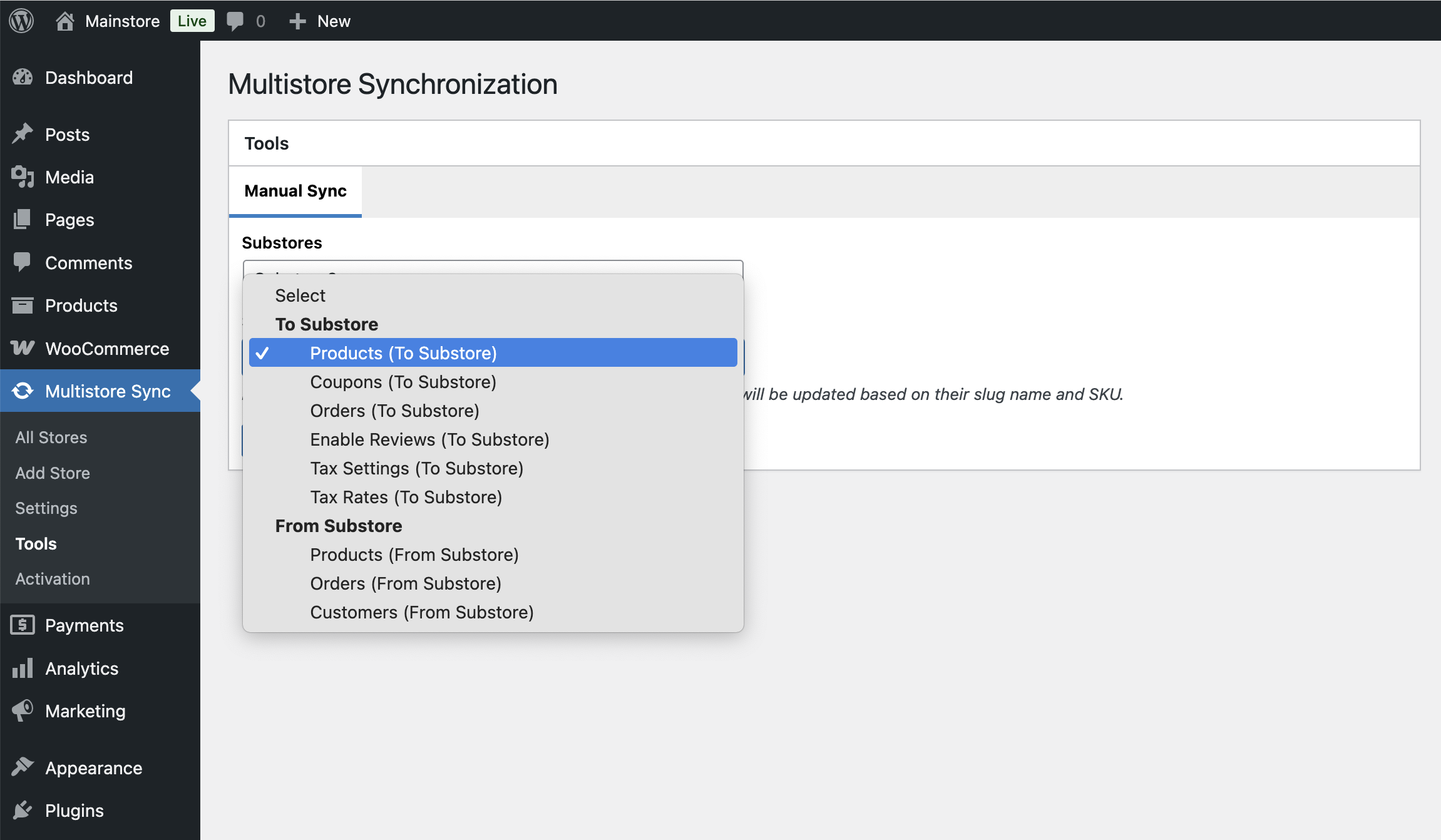Open the comments bubble icon in admin bar
Image resolution: width=1441 pixels, height=840 pixels.
[235, 21]
